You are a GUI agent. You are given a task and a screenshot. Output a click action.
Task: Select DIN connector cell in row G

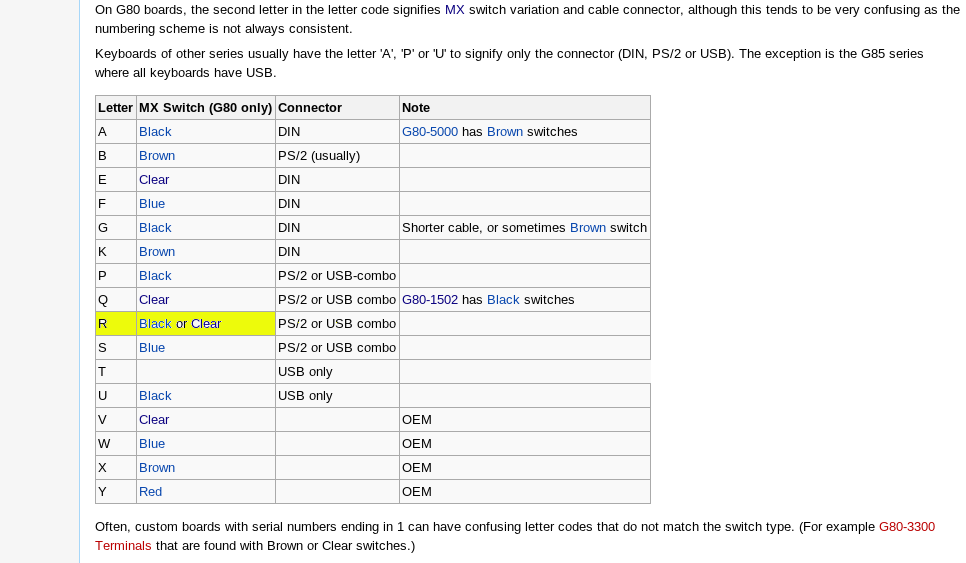click(338, 228)
